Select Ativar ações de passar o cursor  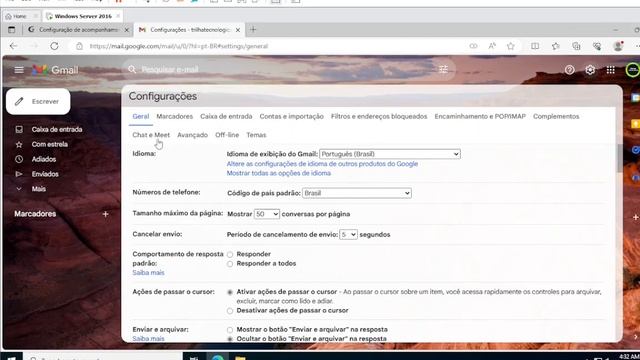(x=230, y=292)
